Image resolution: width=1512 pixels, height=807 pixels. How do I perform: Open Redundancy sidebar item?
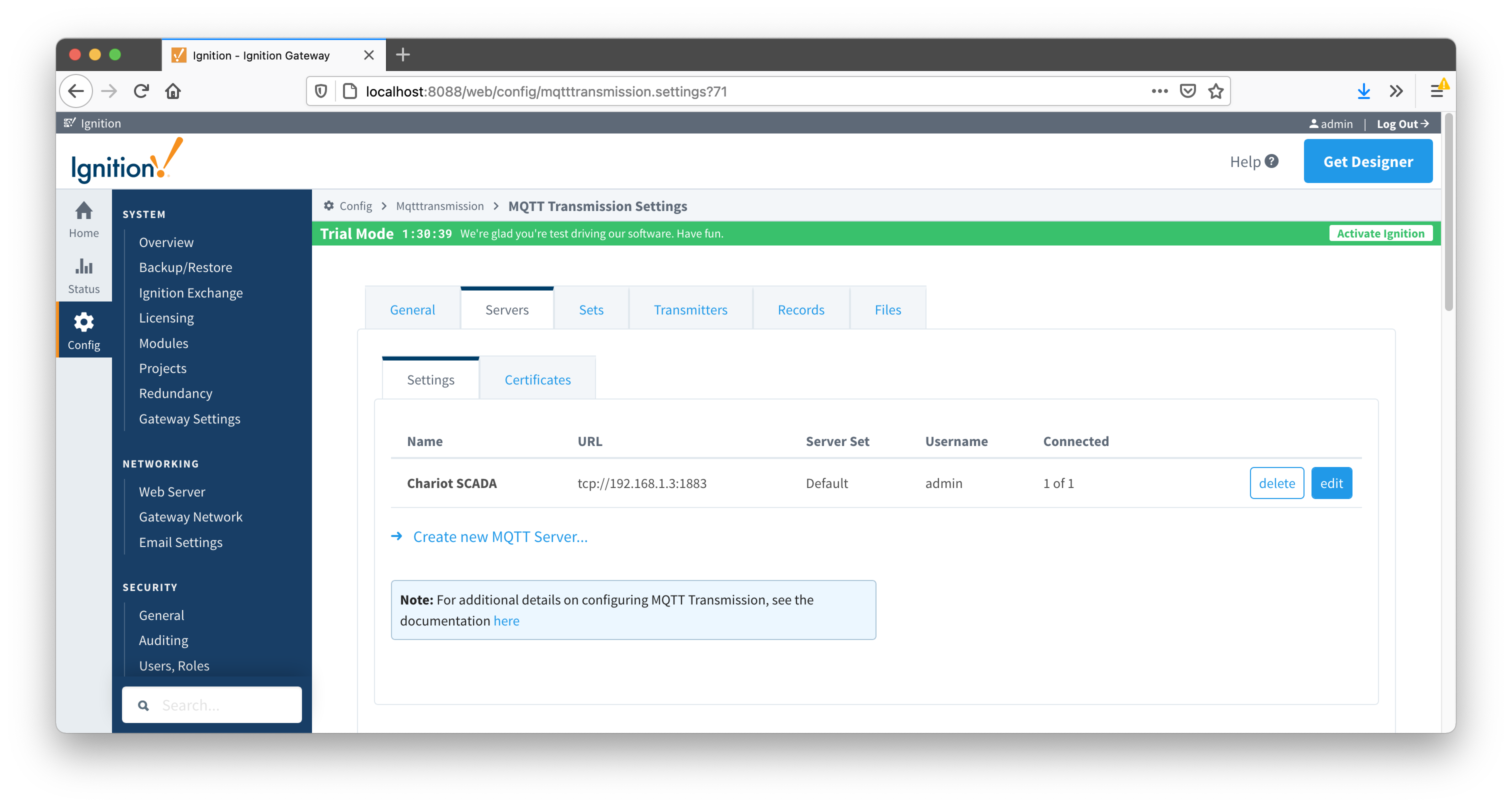click(x=175, y=393)
